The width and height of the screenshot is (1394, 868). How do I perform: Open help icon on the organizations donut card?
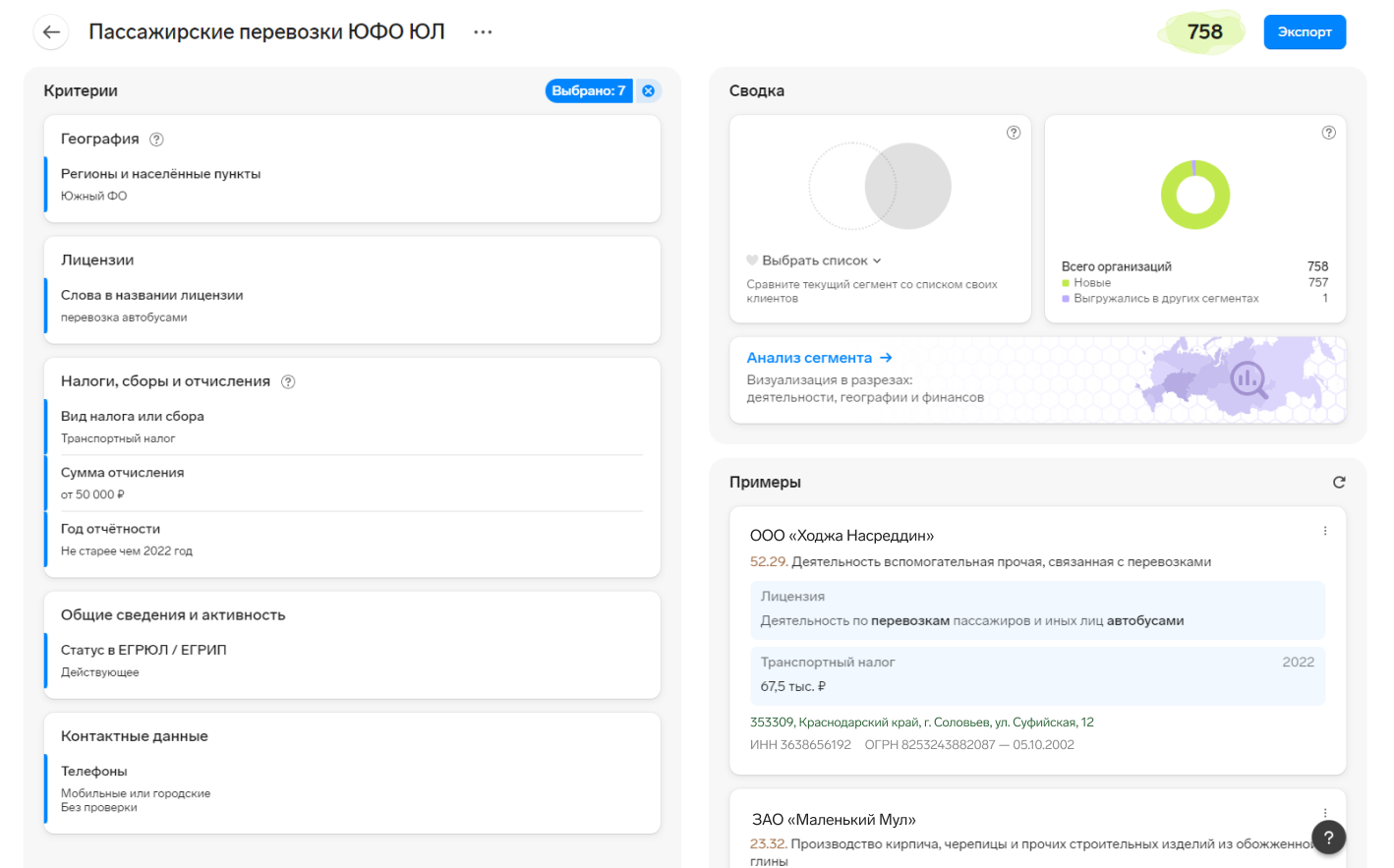pos(1328,133)
